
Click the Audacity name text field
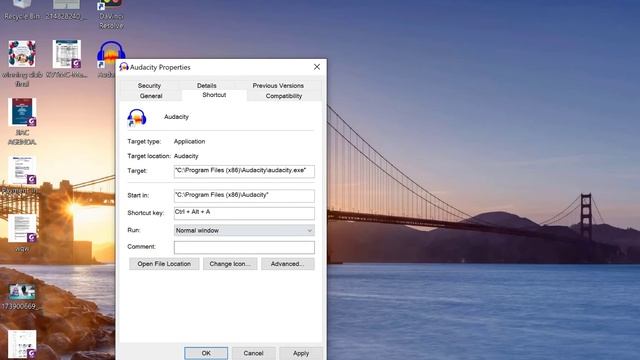point(176,117)
